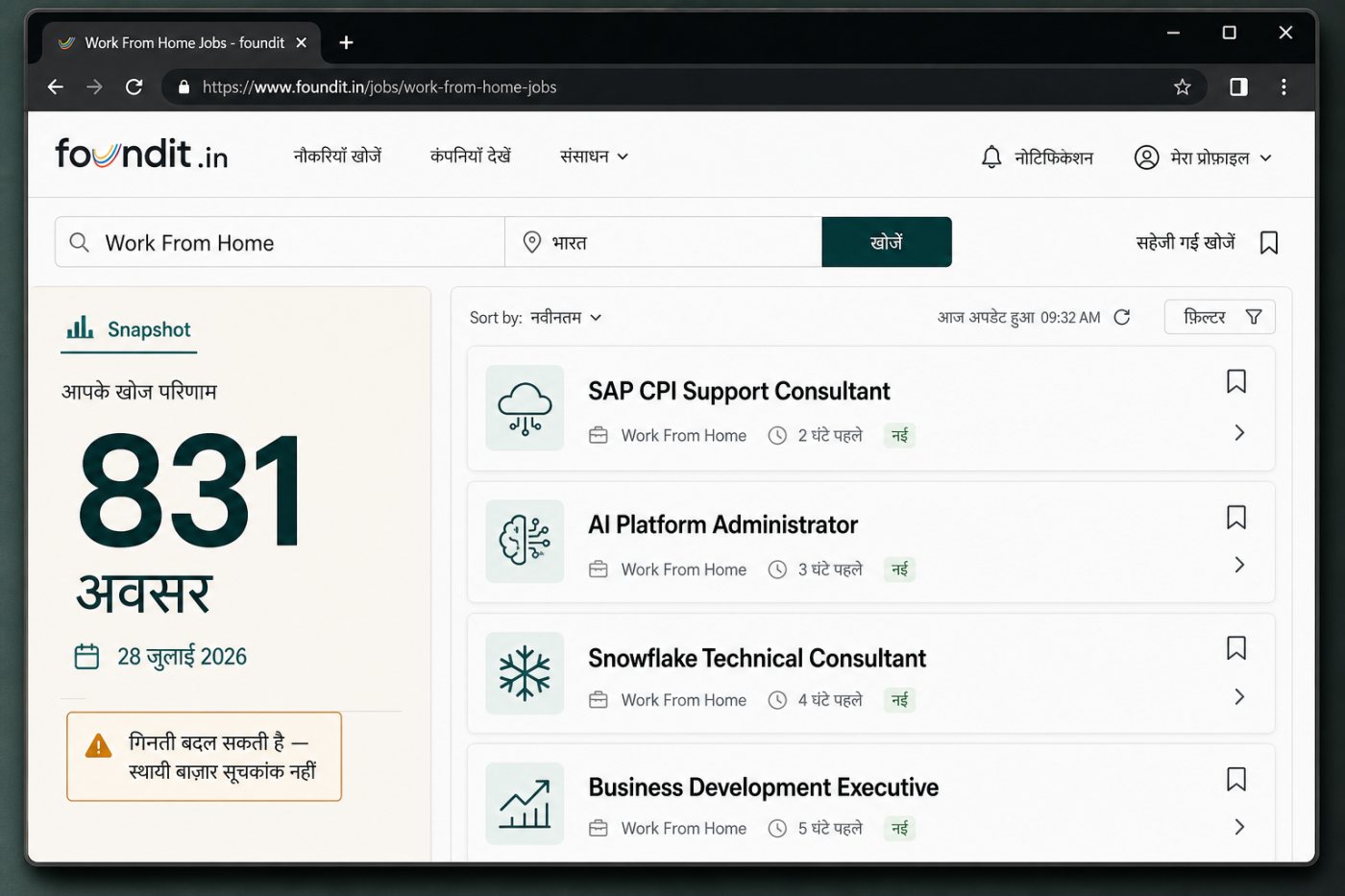Save the SAP CPI Support Consultant job
1345x896 pixels.
click(x=1236, y=381)
